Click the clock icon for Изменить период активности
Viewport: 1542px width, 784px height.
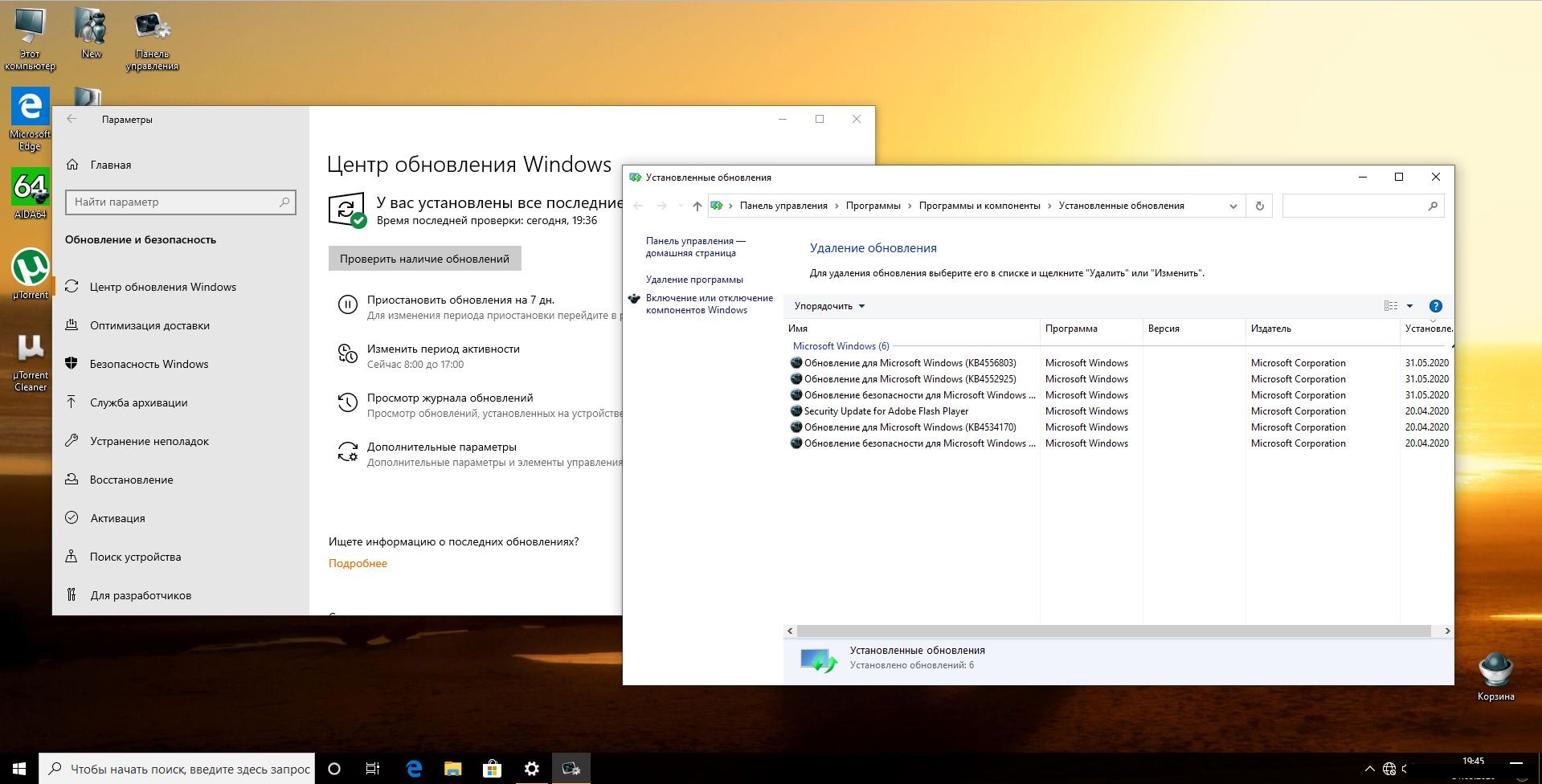tap(347, 353)
